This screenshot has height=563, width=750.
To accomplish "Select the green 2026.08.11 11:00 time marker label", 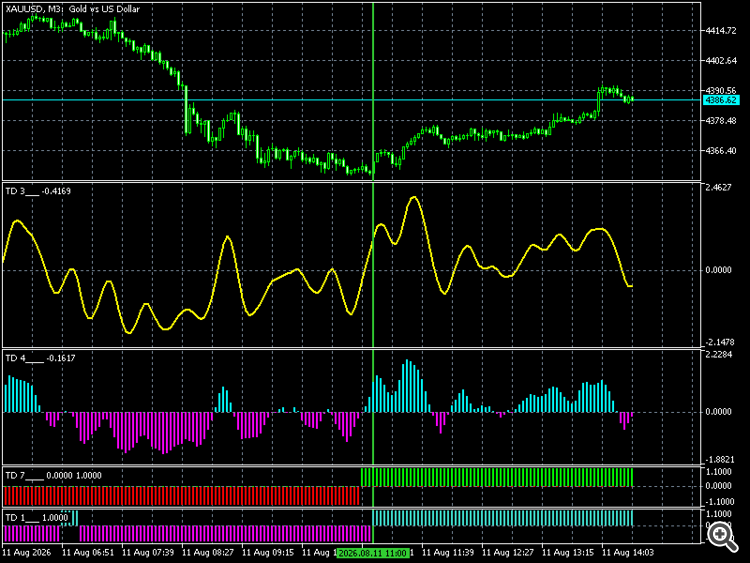I will coord(373,553).
